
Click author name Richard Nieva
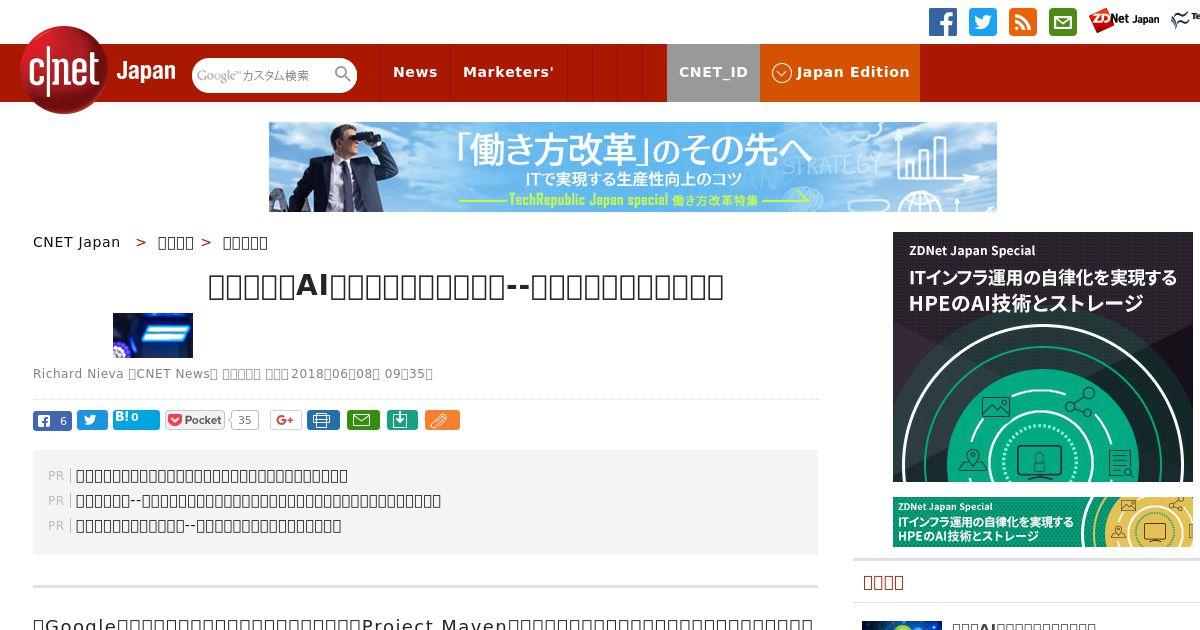pos(78,374)
